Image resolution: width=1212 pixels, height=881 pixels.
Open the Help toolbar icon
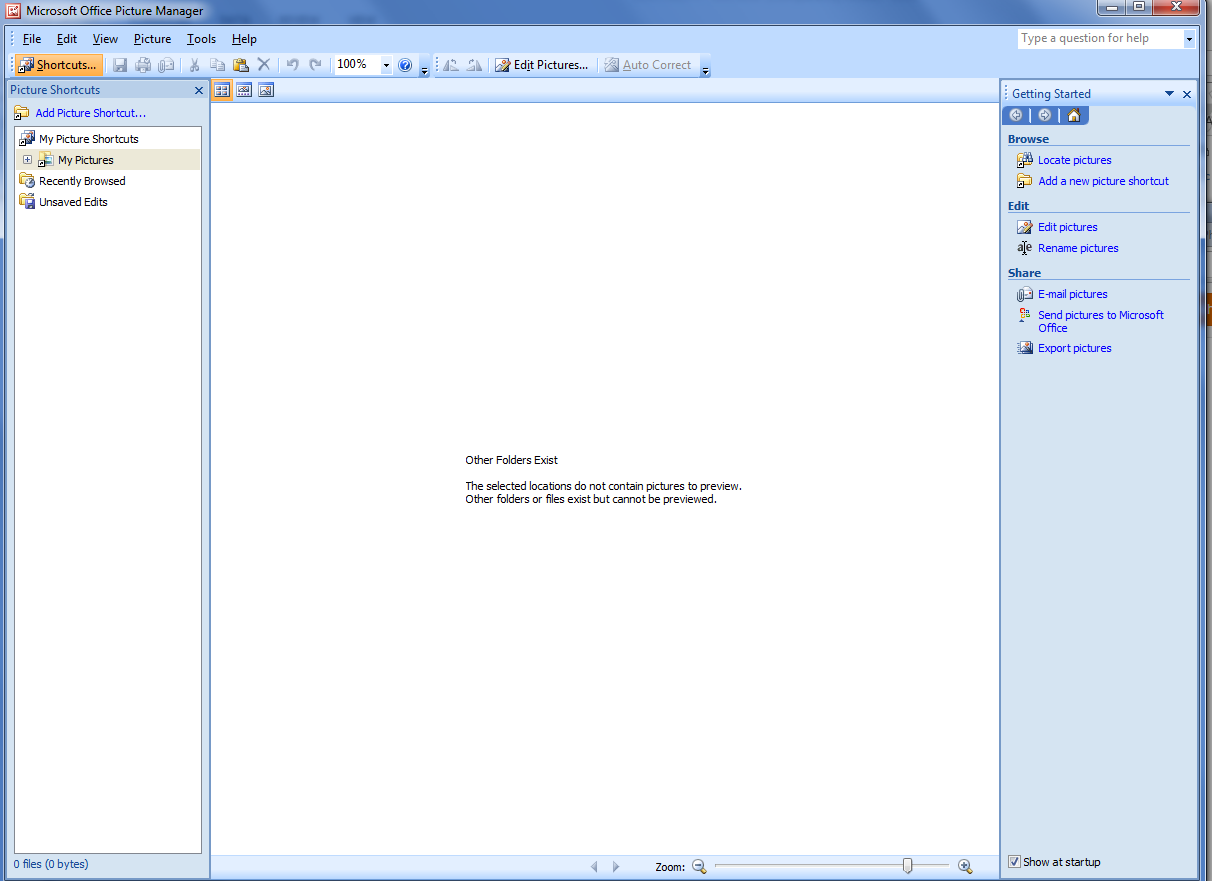pyautogui.click(x=405, y=64)
